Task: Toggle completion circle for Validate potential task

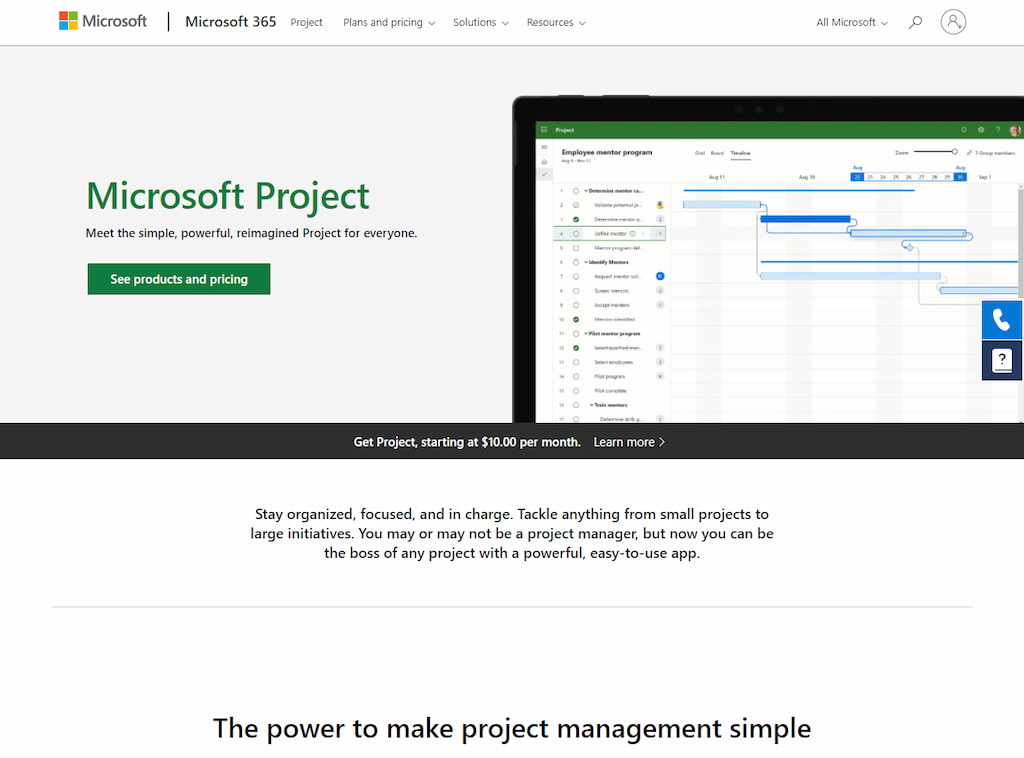Action: coord(576,205)
